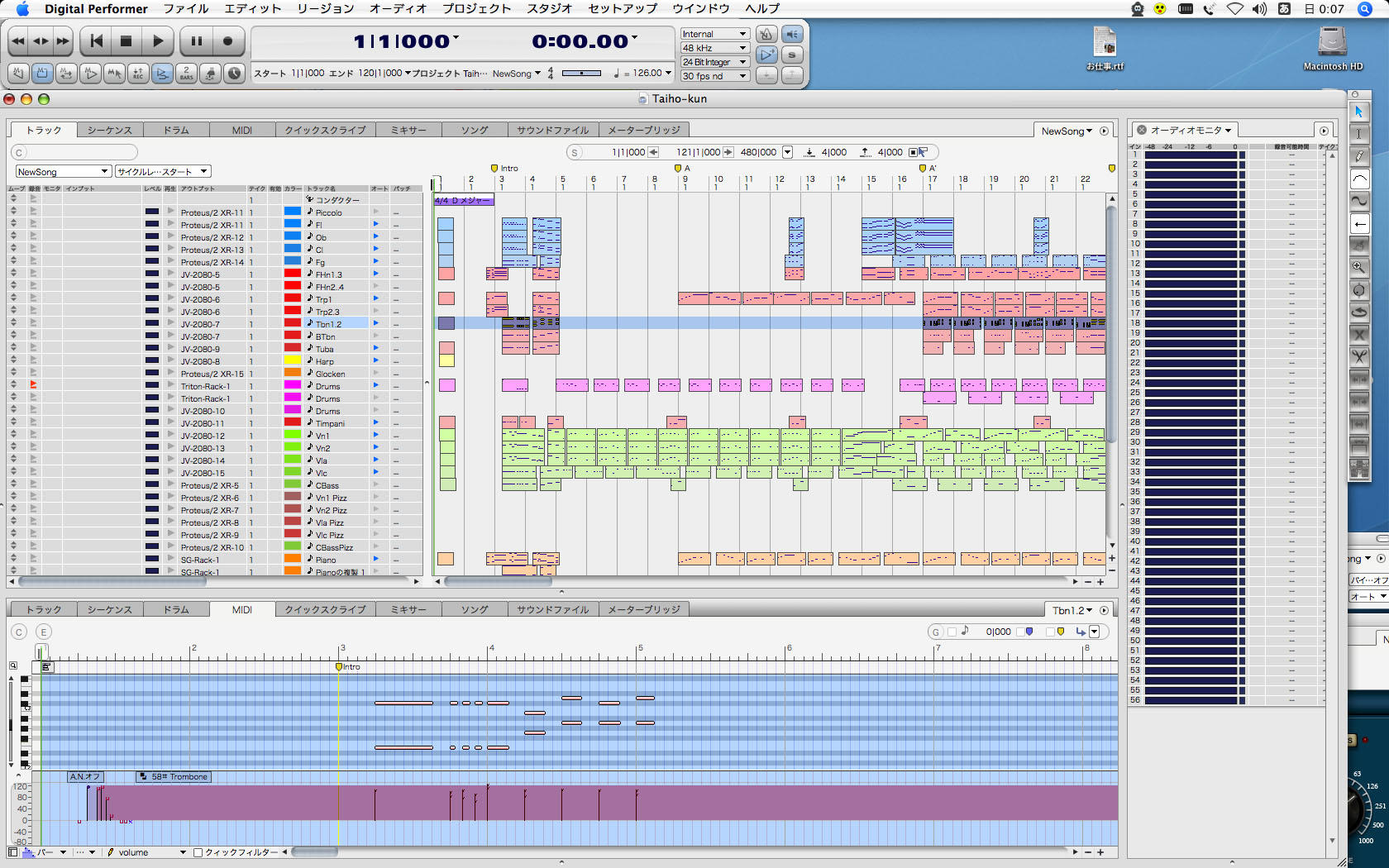Toggle audible mode speaker button

(x=792, y=34)
